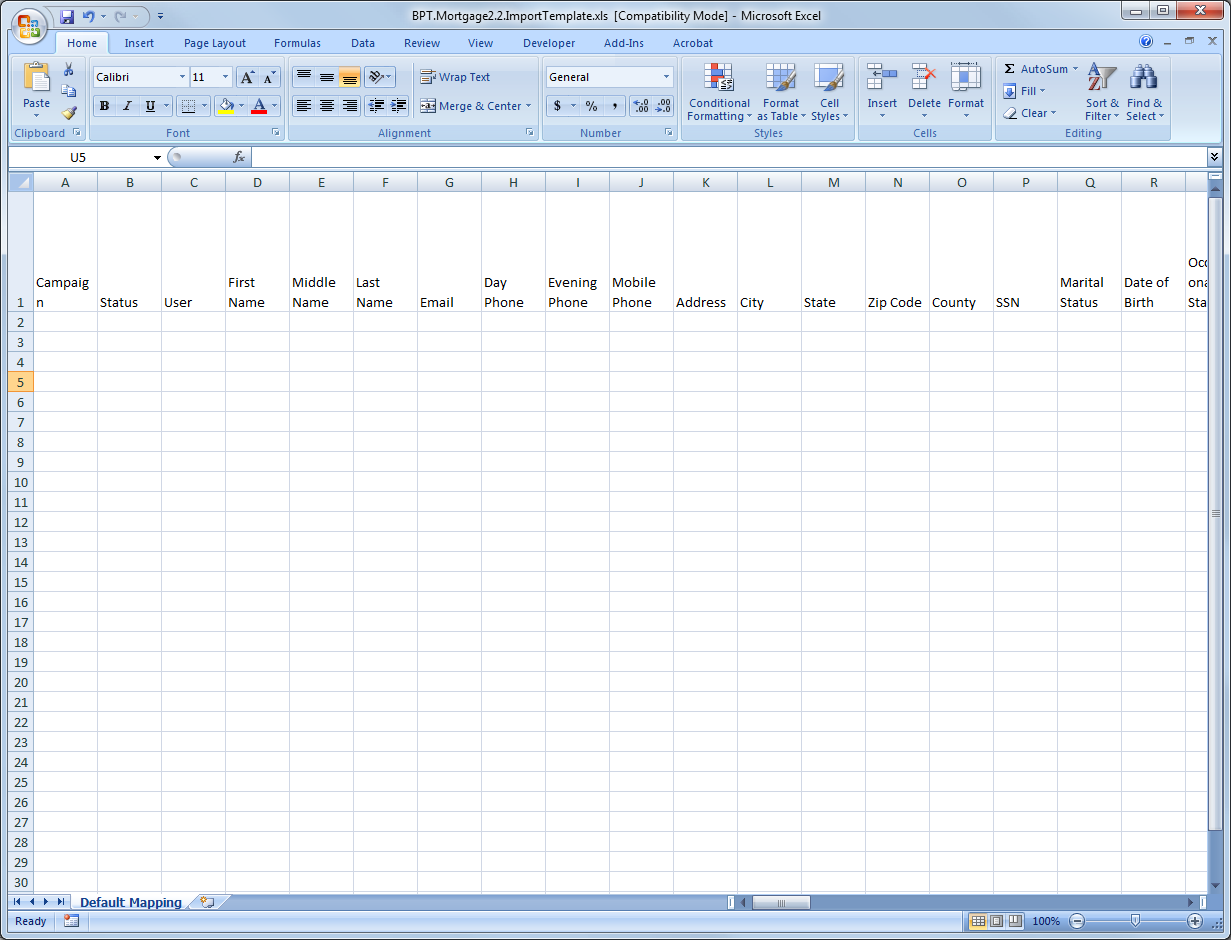
Task: Click the Cut scissors icon
Action: [69, 69]
